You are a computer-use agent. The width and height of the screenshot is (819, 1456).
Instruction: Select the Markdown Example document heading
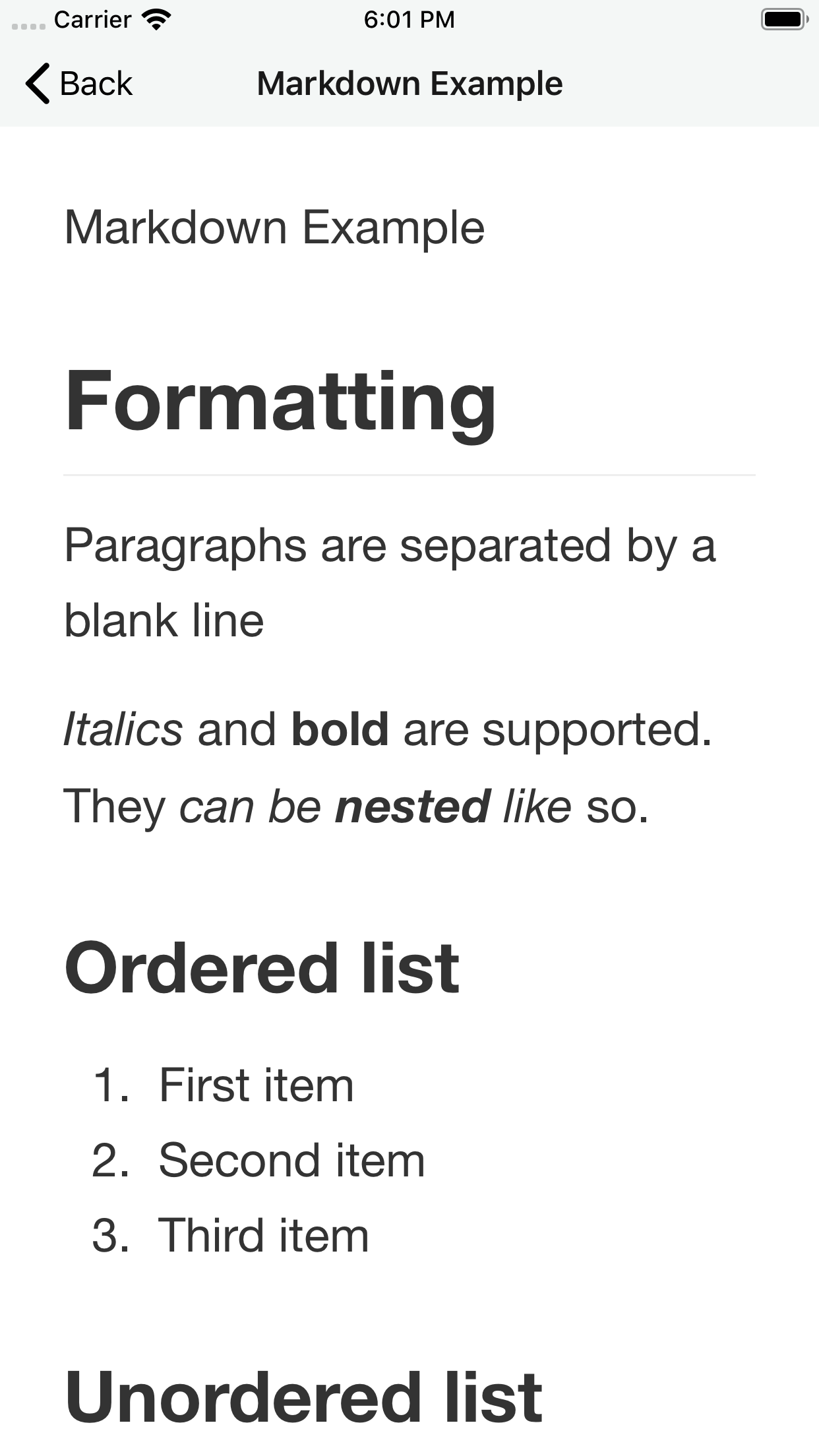coord(274,226)
